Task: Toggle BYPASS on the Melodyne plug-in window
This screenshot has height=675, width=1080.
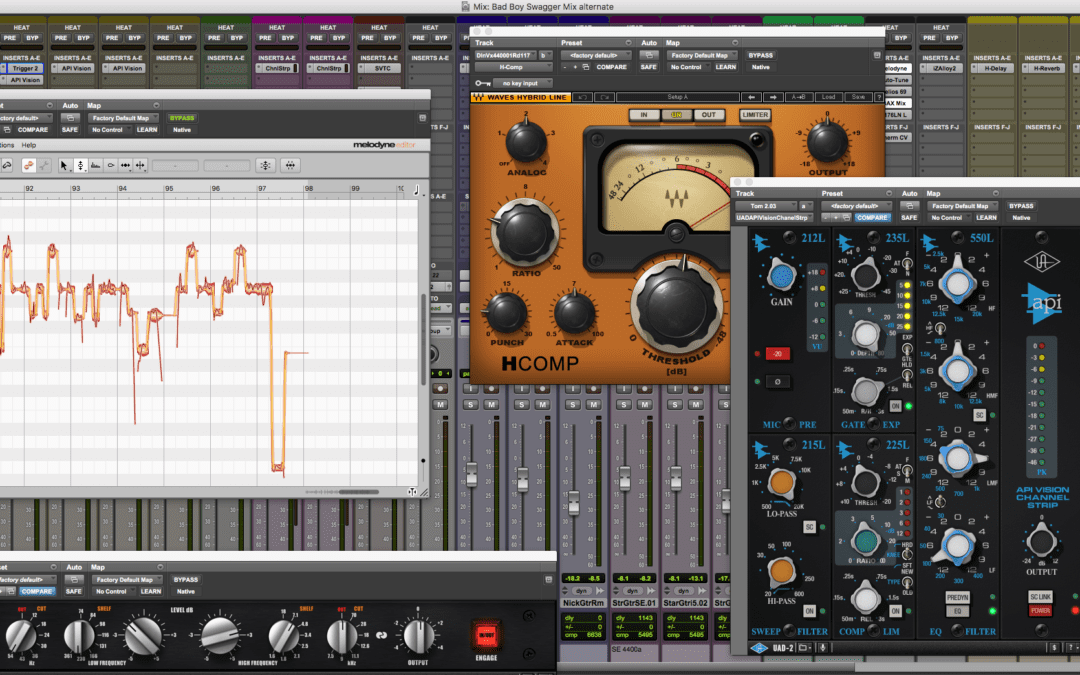Action: tap(182, 118)
